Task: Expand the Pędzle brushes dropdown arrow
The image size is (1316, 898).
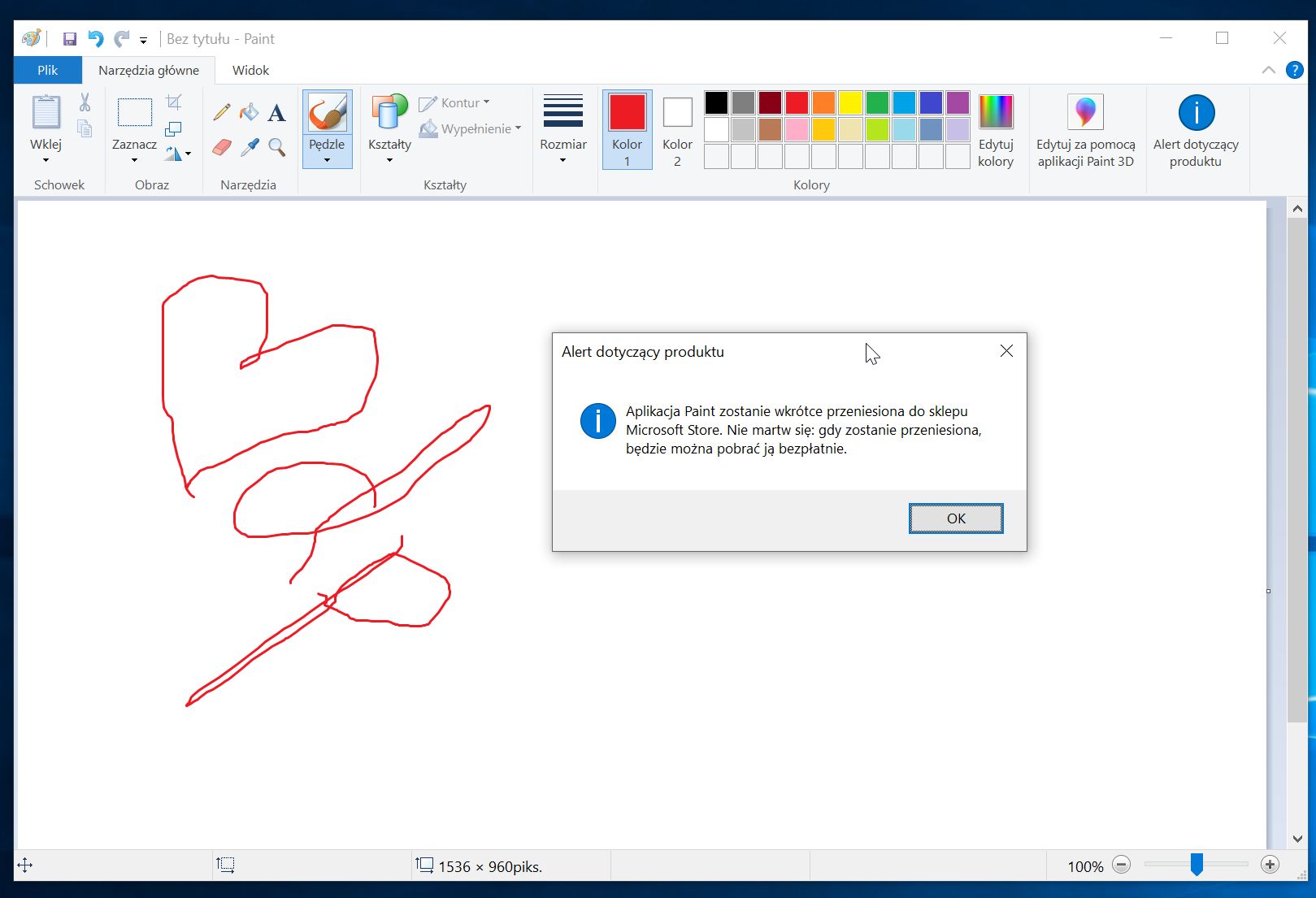Action: coord(327,160)
